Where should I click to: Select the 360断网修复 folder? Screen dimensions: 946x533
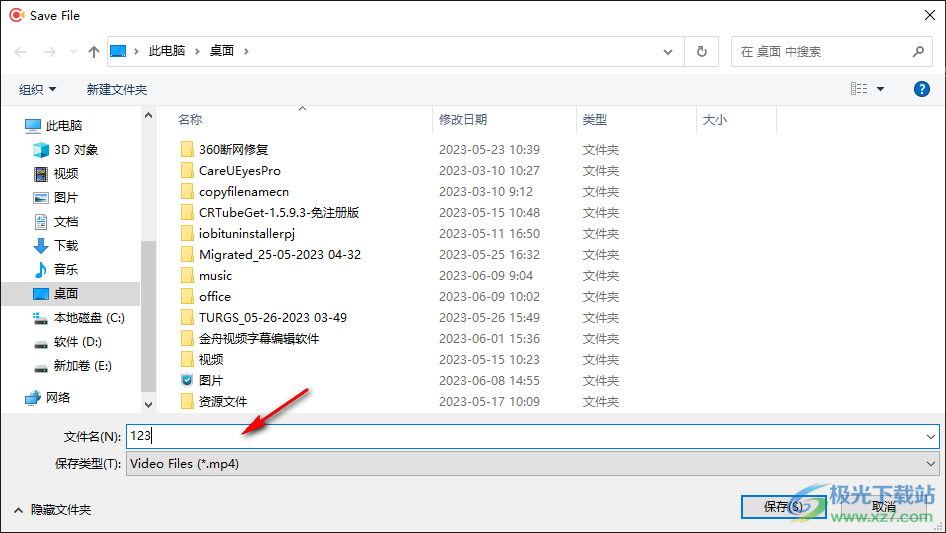[x=233, y=150]
